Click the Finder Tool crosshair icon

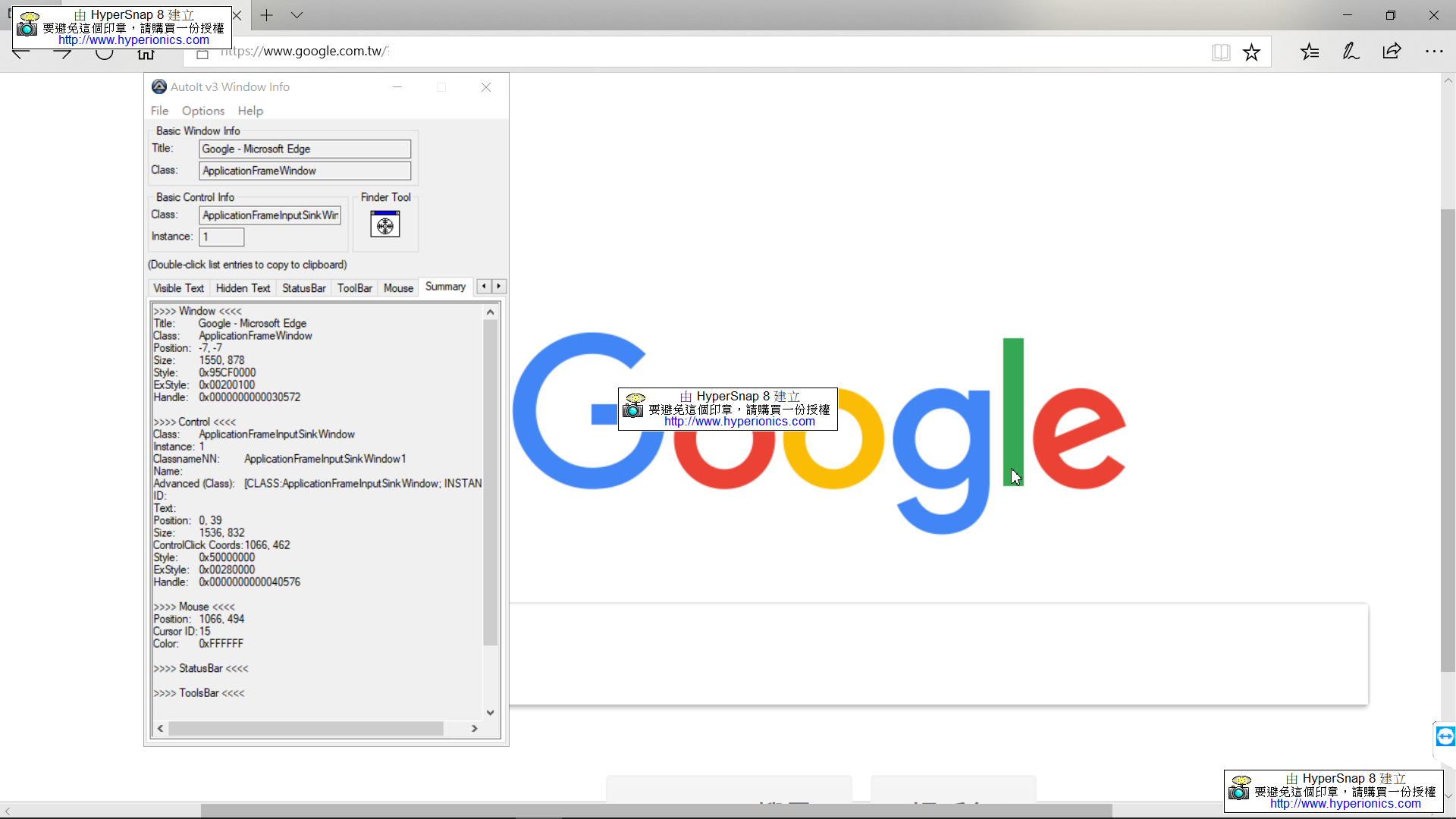pyautogui.click(x=385, y=224)
